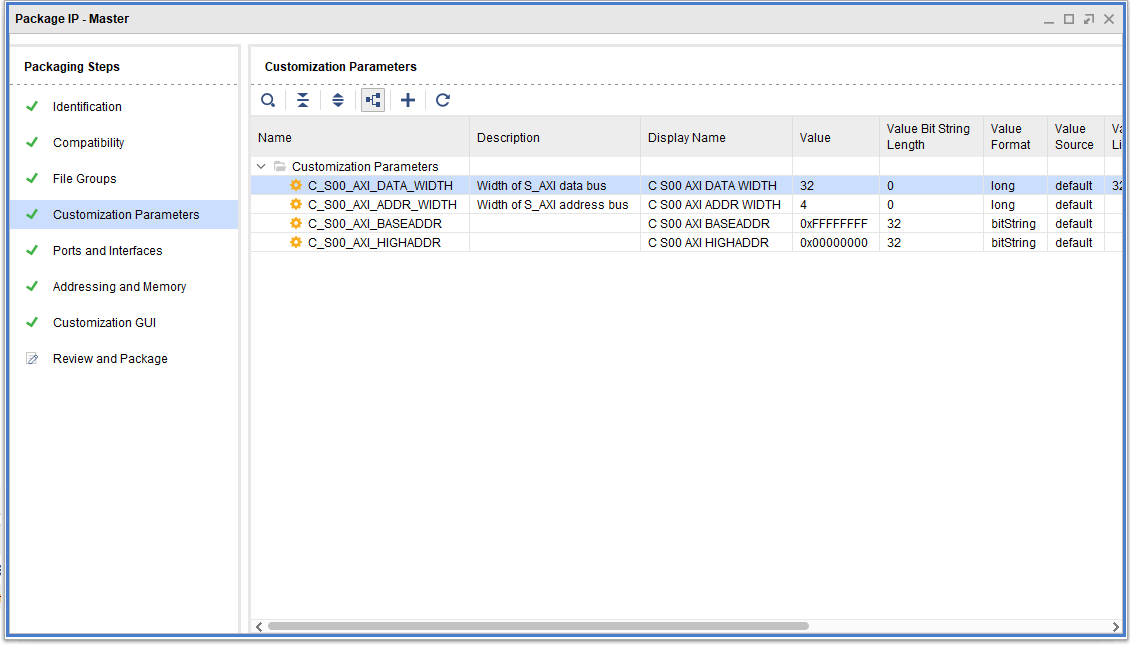Collapse all rows with the toolbar icon

303,100
